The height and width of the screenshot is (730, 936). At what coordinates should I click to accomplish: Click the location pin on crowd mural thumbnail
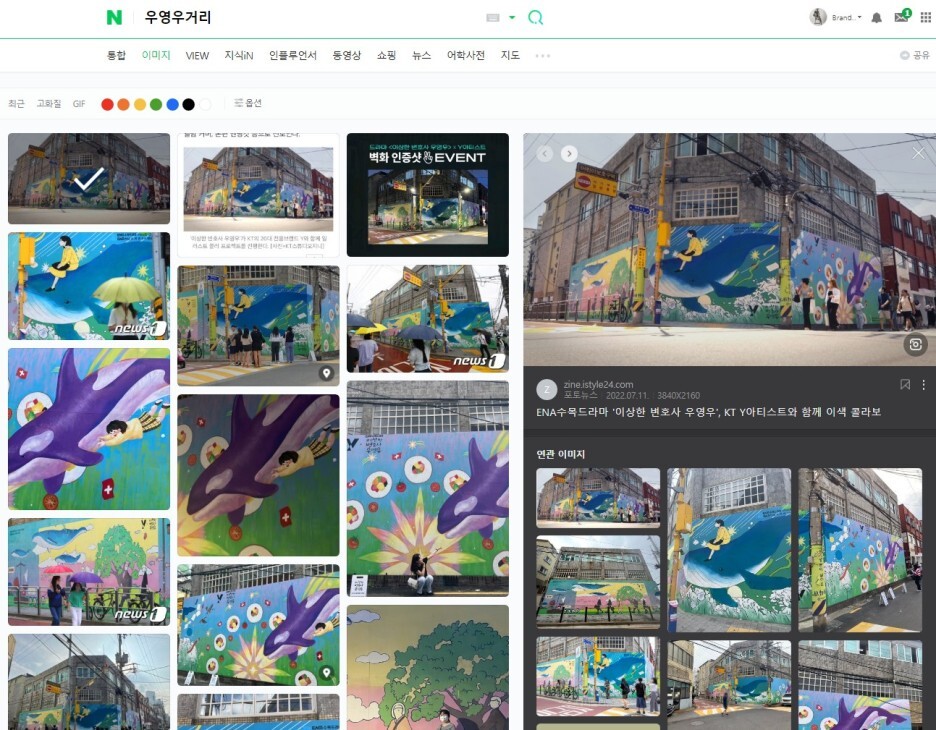pos(326,373)
